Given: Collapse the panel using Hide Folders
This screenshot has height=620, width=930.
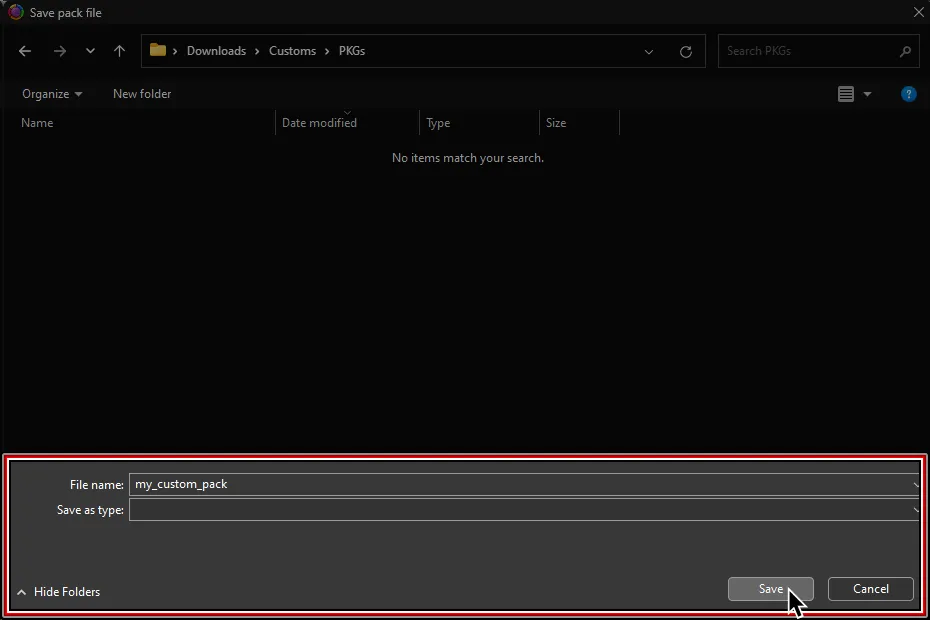Looking at the screenshot, I should coord(58,592).
